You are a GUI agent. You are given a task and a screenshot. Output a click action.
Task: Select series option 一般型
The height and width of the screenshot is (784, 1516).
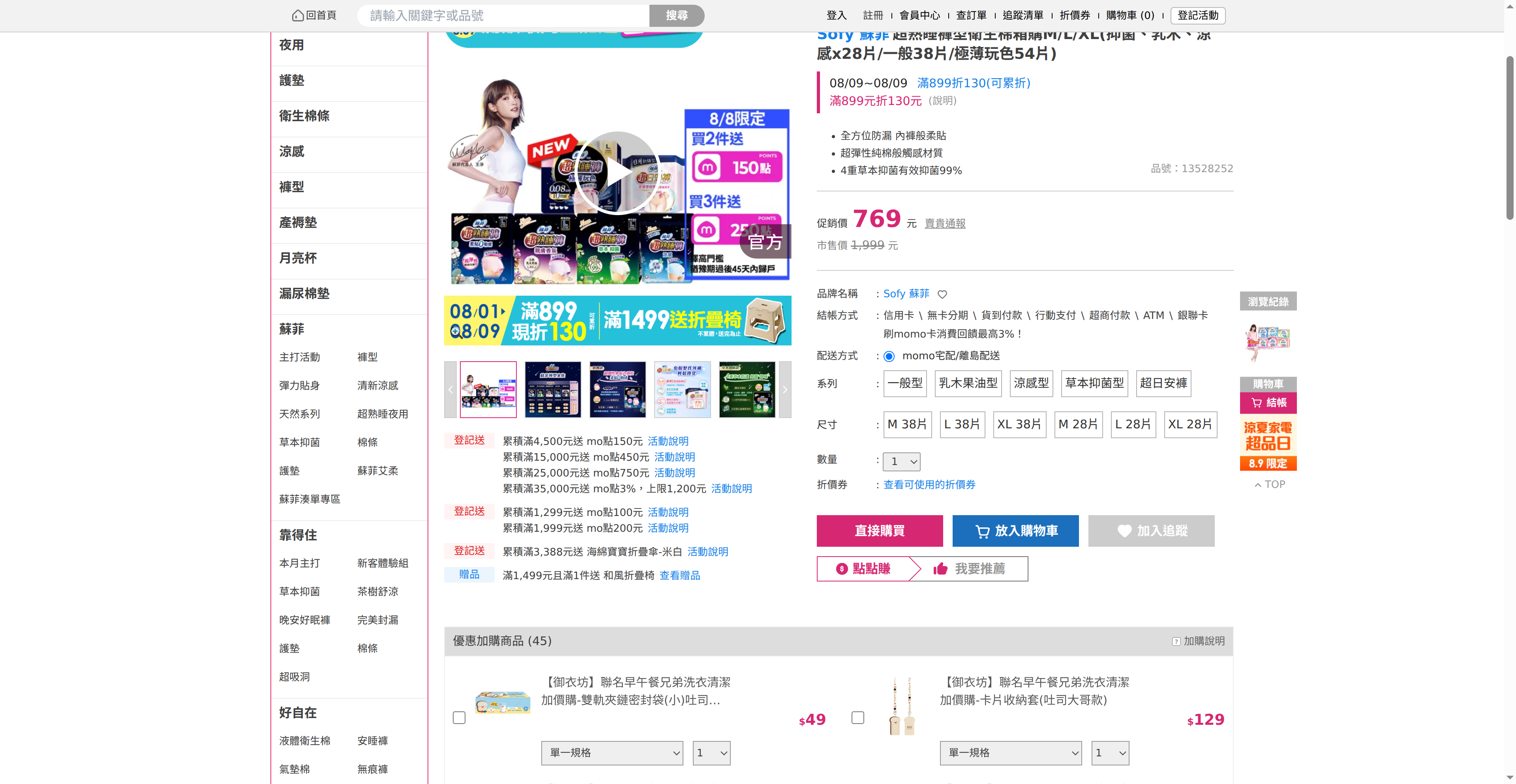(905, 383)
